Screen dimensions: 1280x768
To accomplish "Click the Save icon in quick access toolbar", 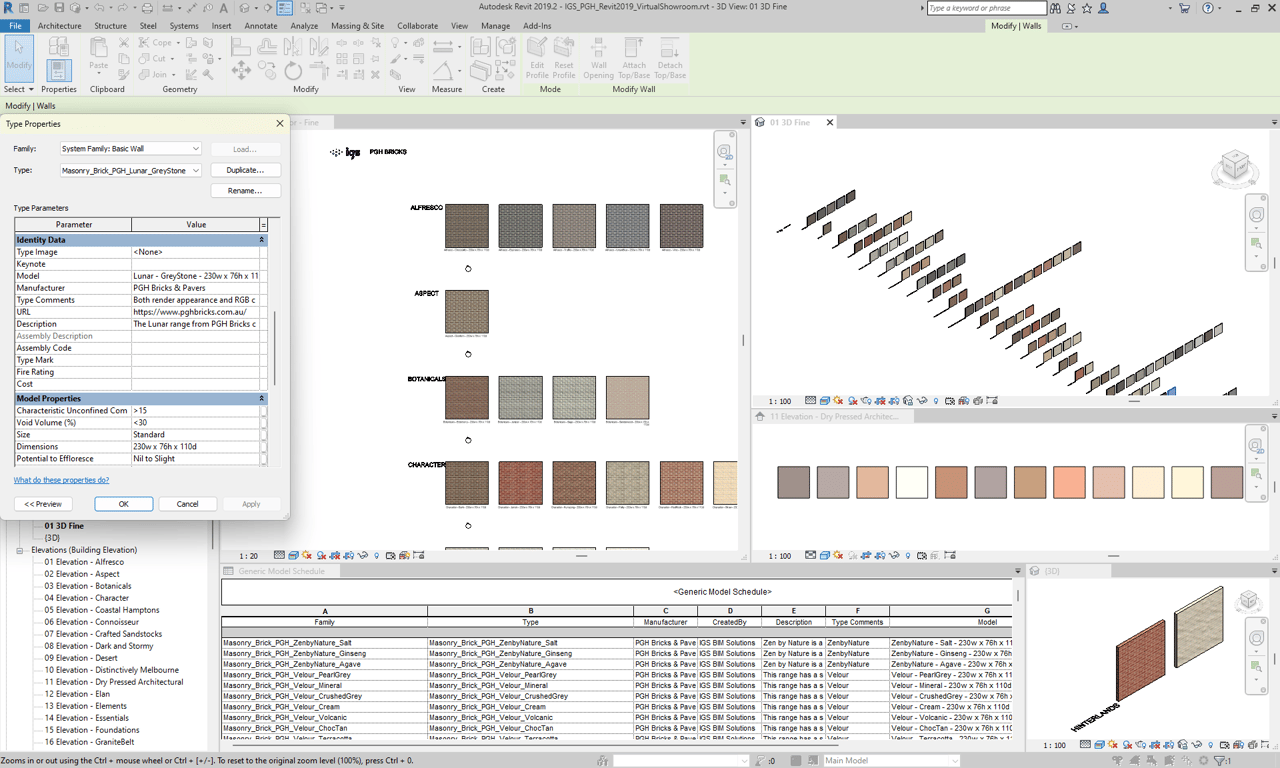I will (59, 8).
